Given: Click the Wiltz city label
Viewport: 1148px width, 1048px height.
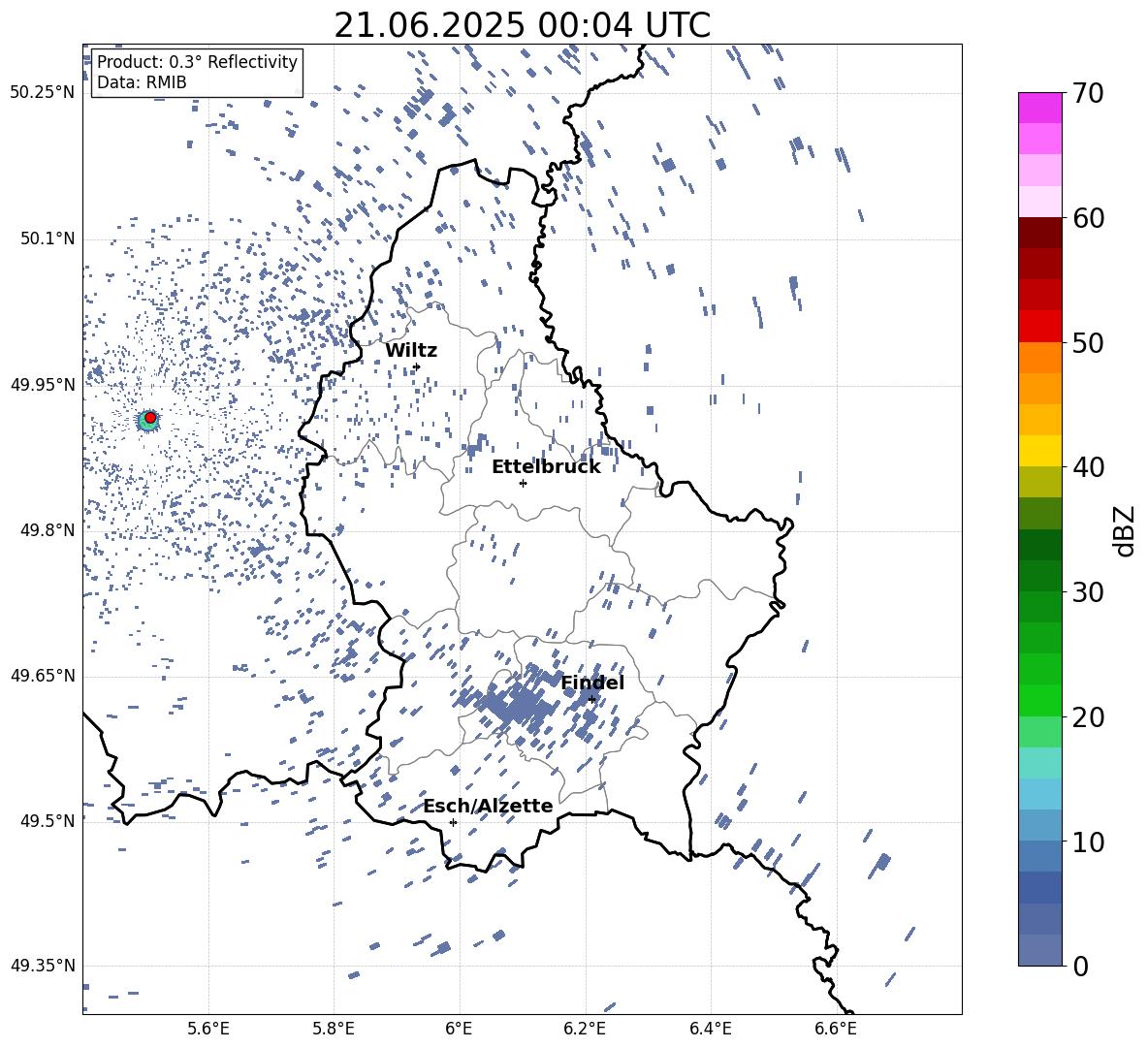Looking at the screenshot, I should 411,351.
